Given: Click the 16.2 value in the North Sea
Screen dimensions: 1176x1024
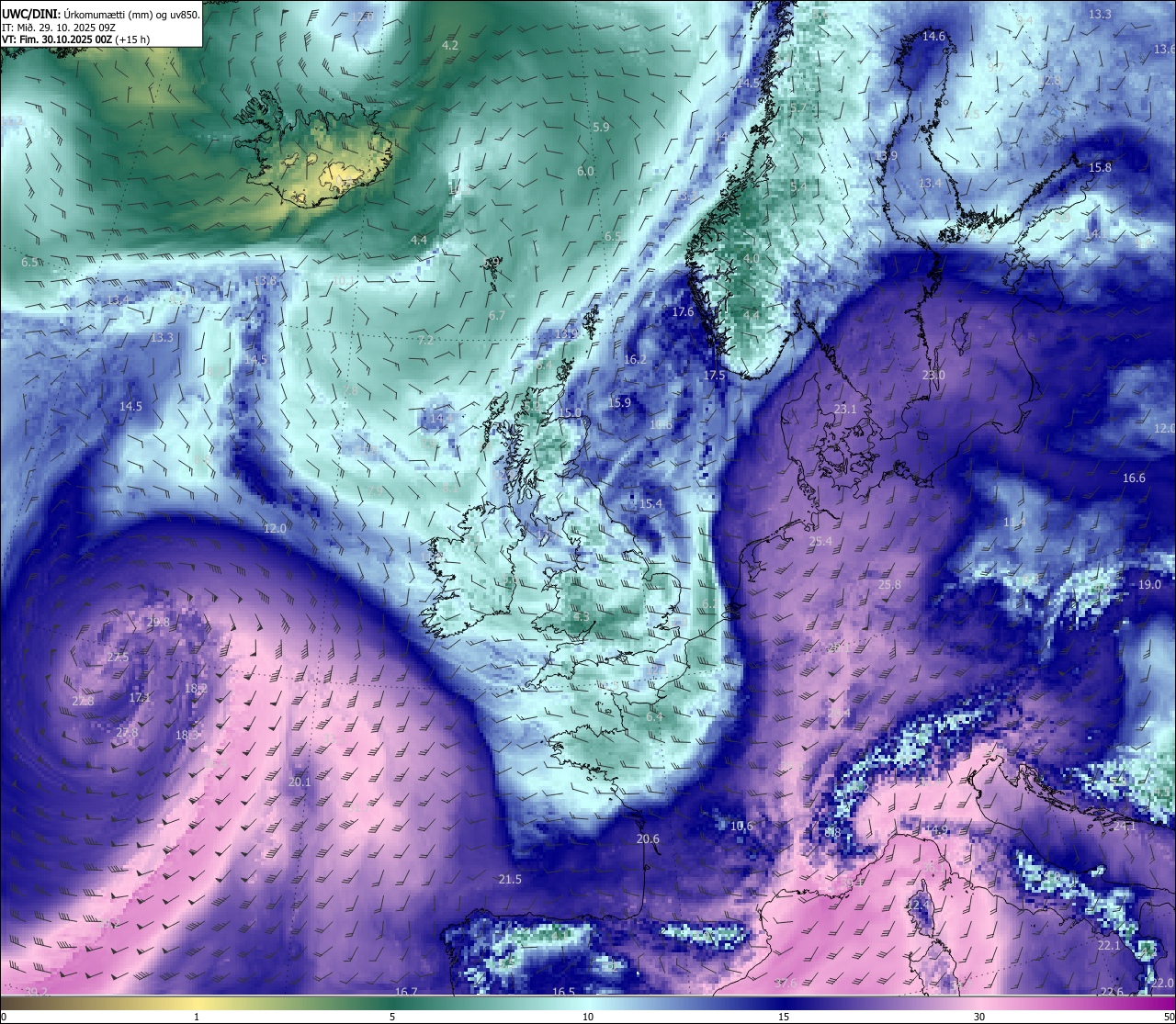Looking at the screenshot, I should (635, 359).
